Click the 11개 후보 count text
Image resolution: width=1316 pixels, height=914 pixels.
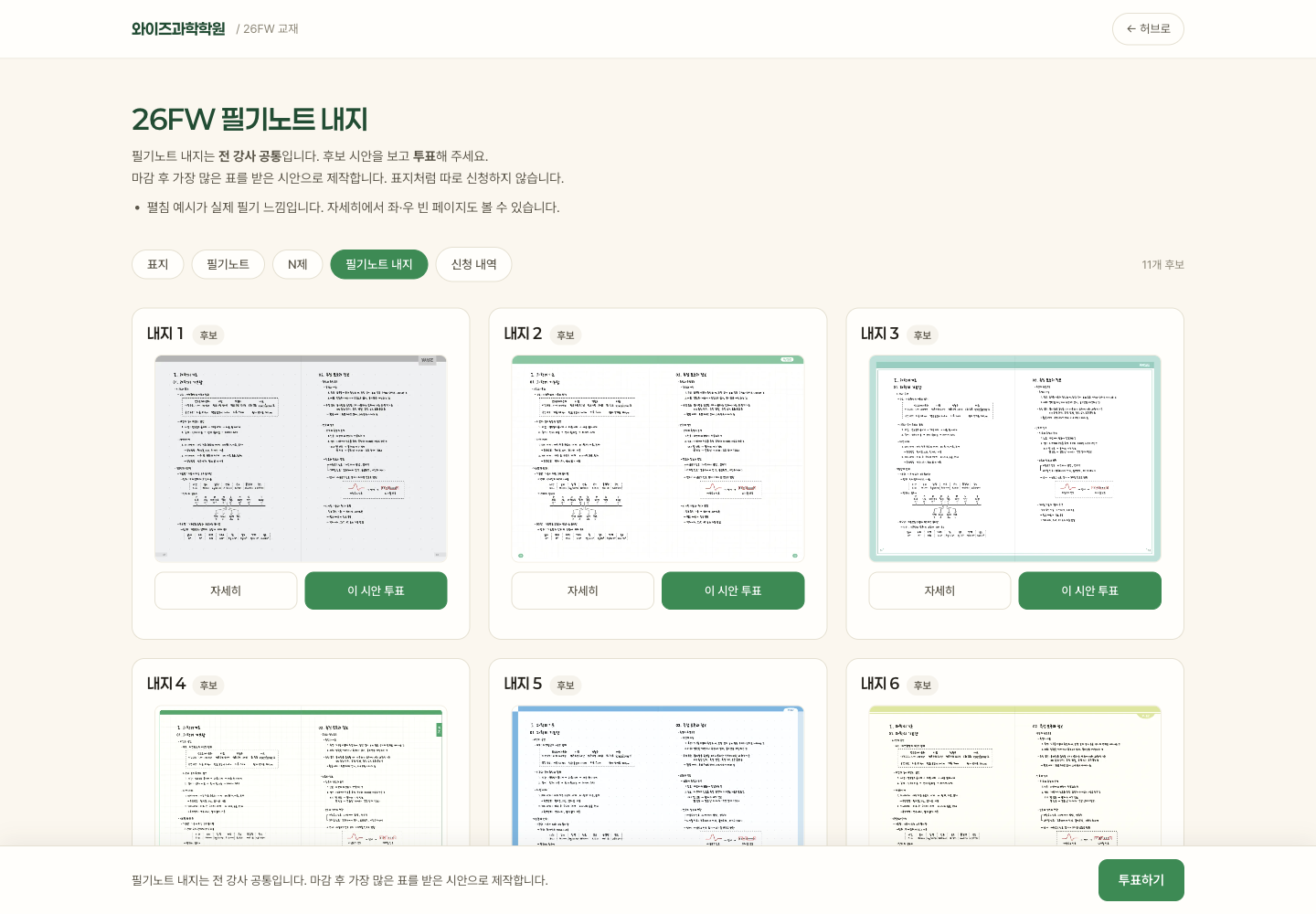pyautogui.click(x=1162, y=265)
